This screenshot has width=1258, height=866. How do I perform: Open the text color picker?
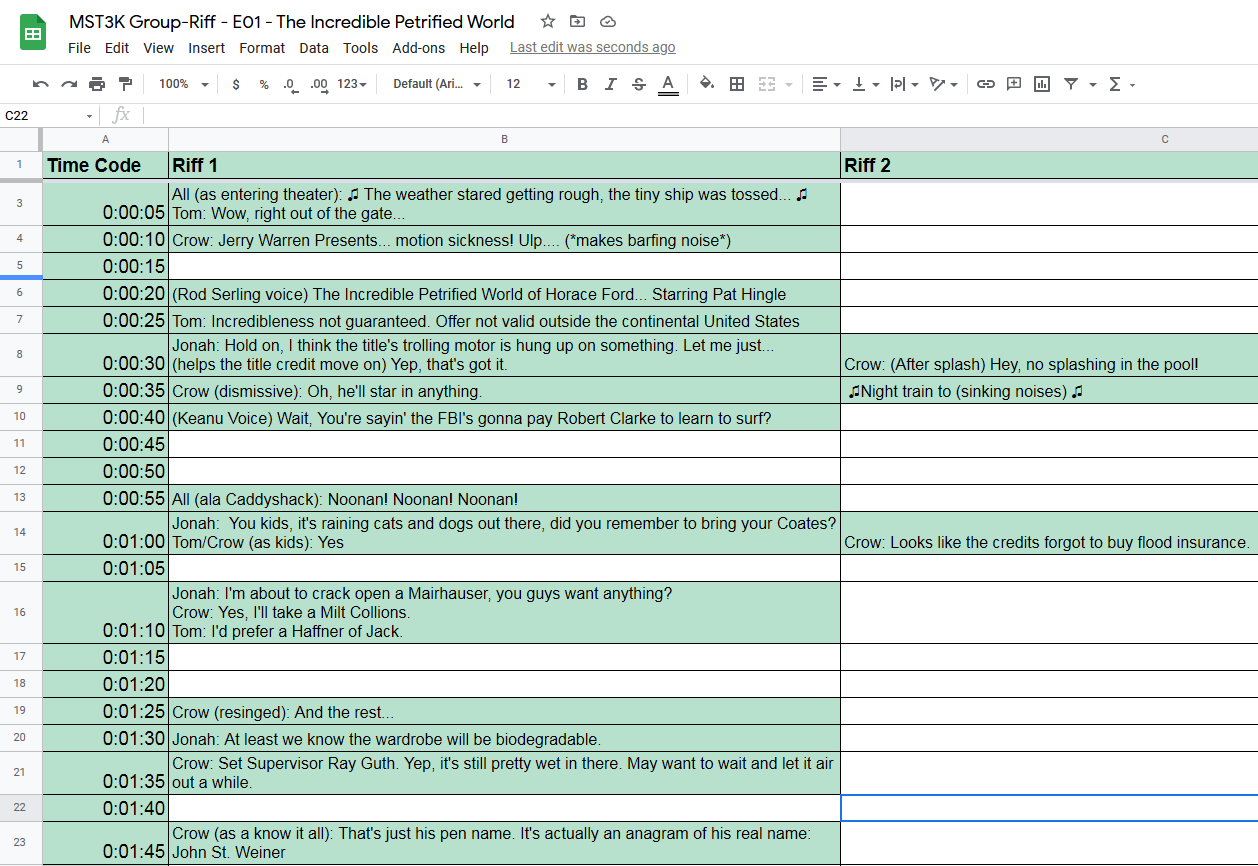pos(668,84)
